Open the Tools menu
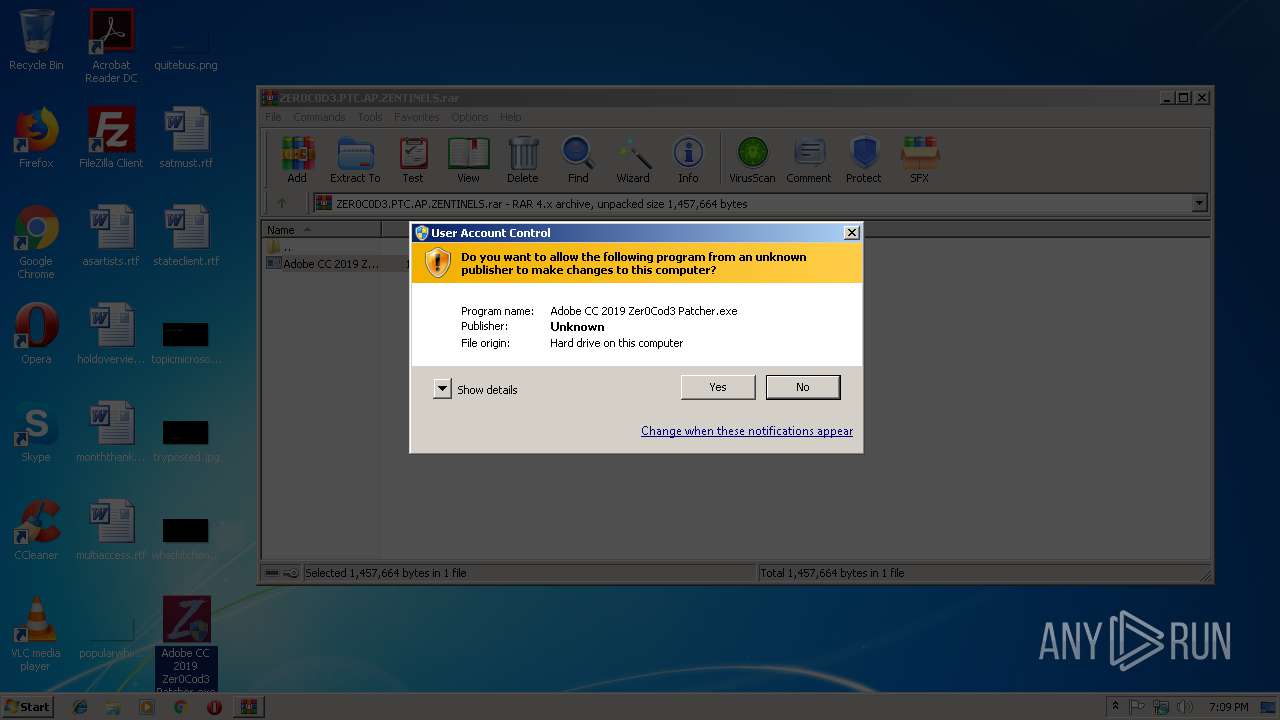The width and height of the screenshot is (1280, 720). (x=370, y=117)
